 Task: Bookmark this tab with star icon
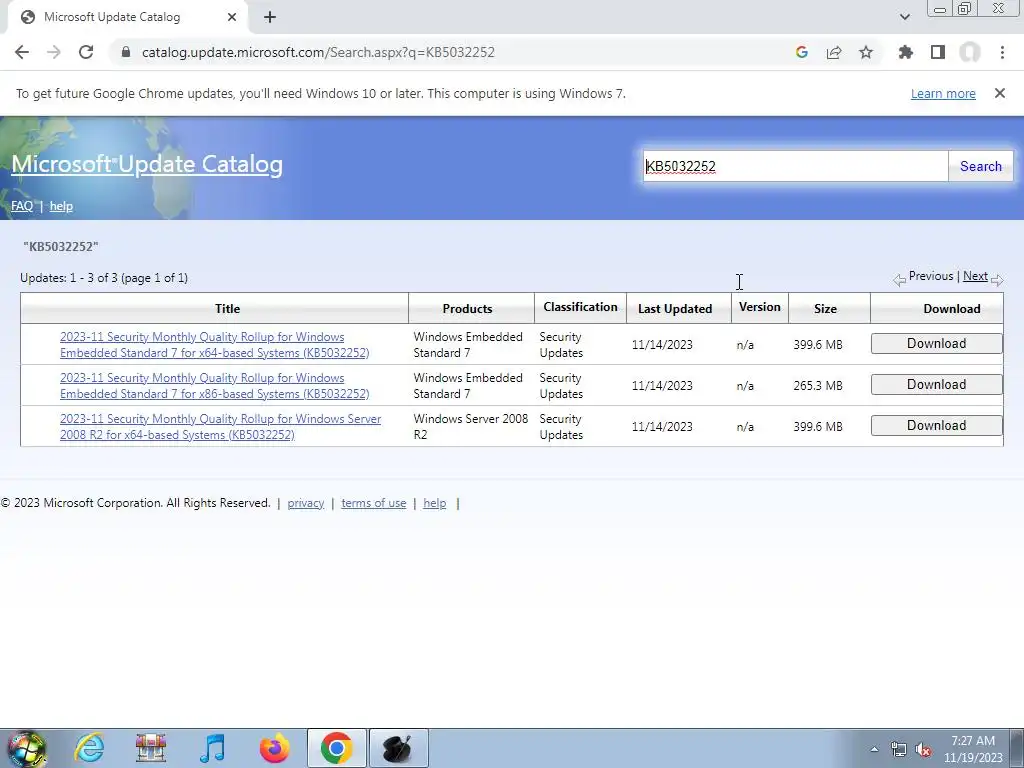point(866,52)
